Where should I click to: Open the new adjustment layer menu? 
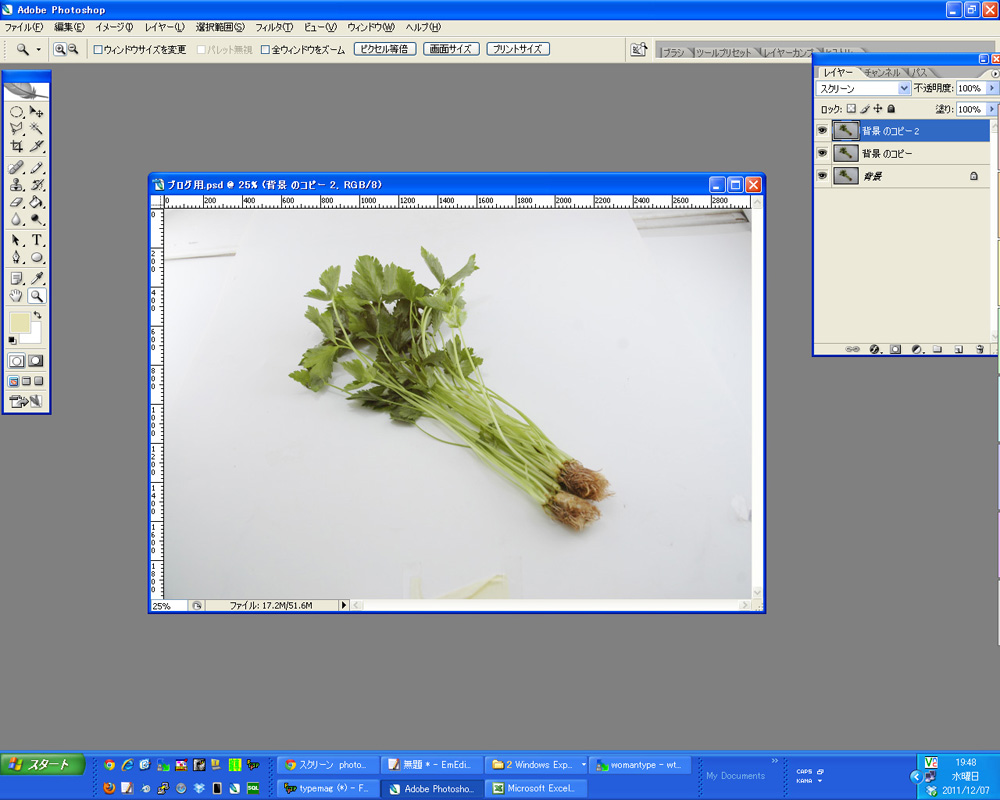point(916,349)
